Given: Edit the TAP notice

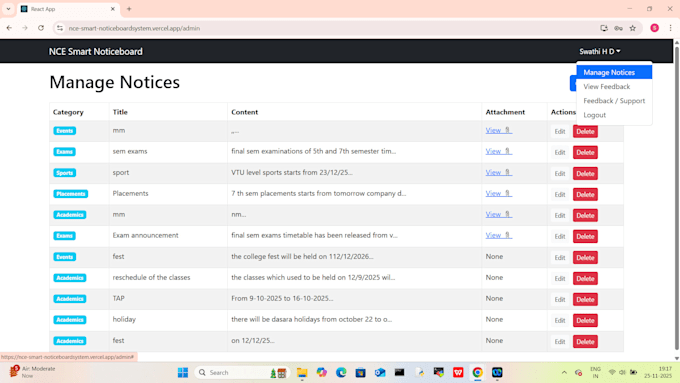Looking at the screenshot, I should coord(560,299).
